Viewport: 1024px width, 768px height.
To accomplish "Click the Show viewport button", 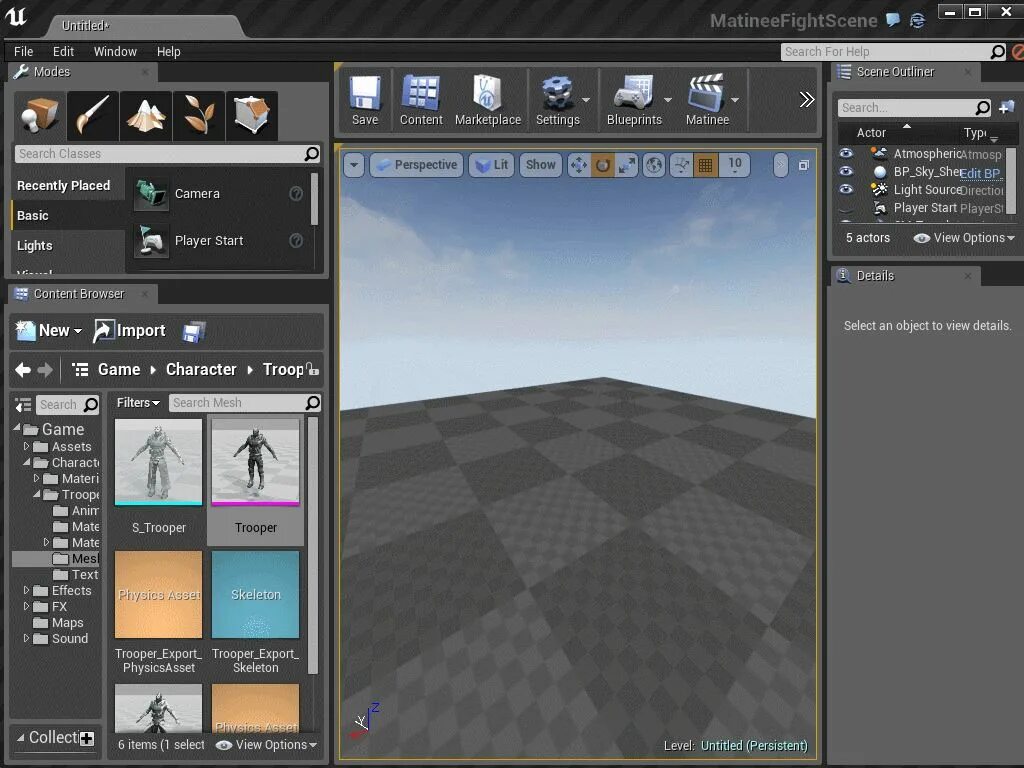I will tap(541, 165).
